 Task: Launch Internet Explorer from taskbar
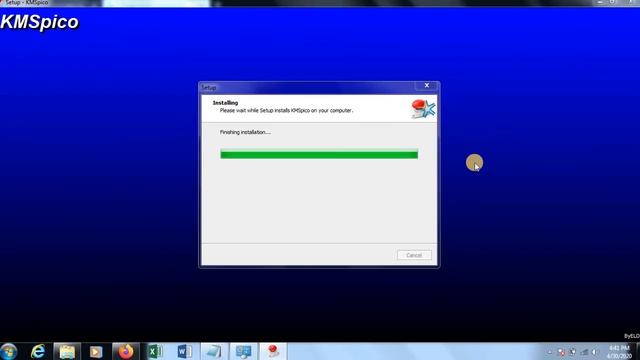38,351
